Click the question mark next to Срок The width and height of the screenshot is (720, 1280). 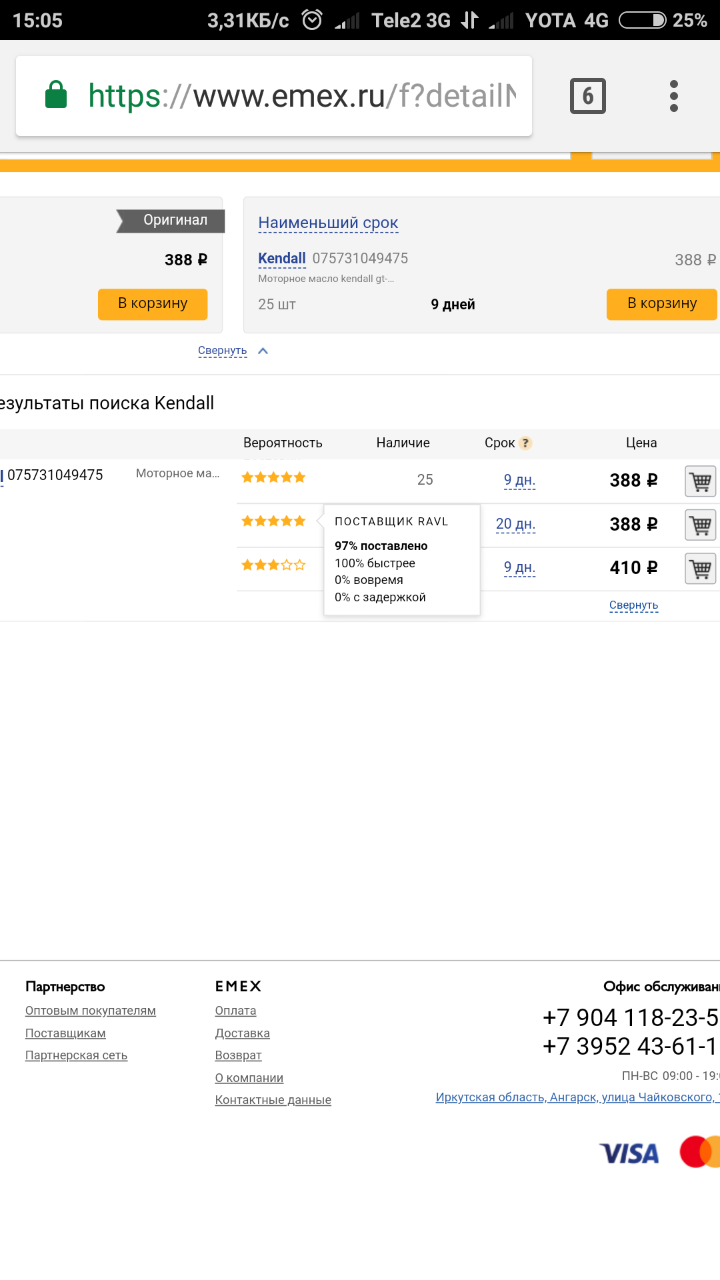click(525, 443)
